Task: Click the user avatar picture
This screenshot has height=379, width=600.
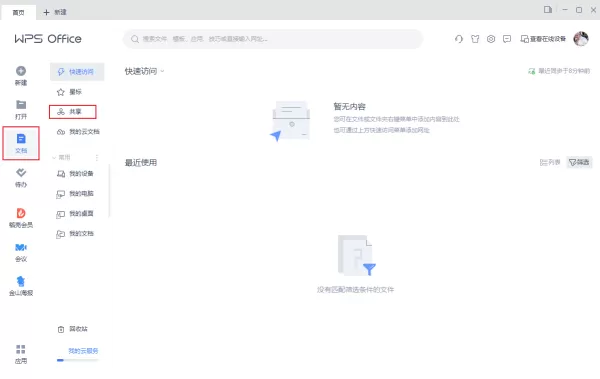Action: [581, 39]
